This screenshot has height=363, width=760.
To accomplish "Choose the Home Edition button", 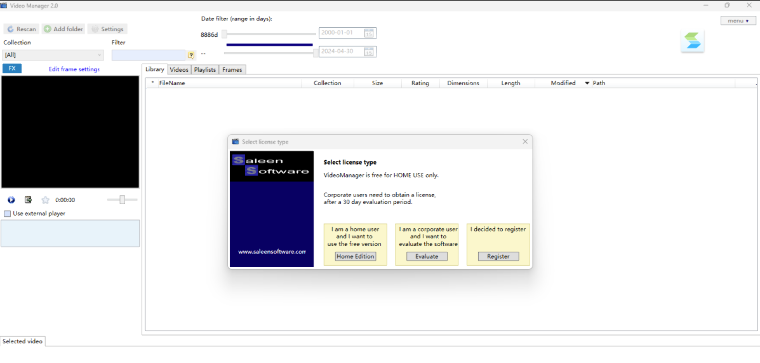I will point(355,256).
